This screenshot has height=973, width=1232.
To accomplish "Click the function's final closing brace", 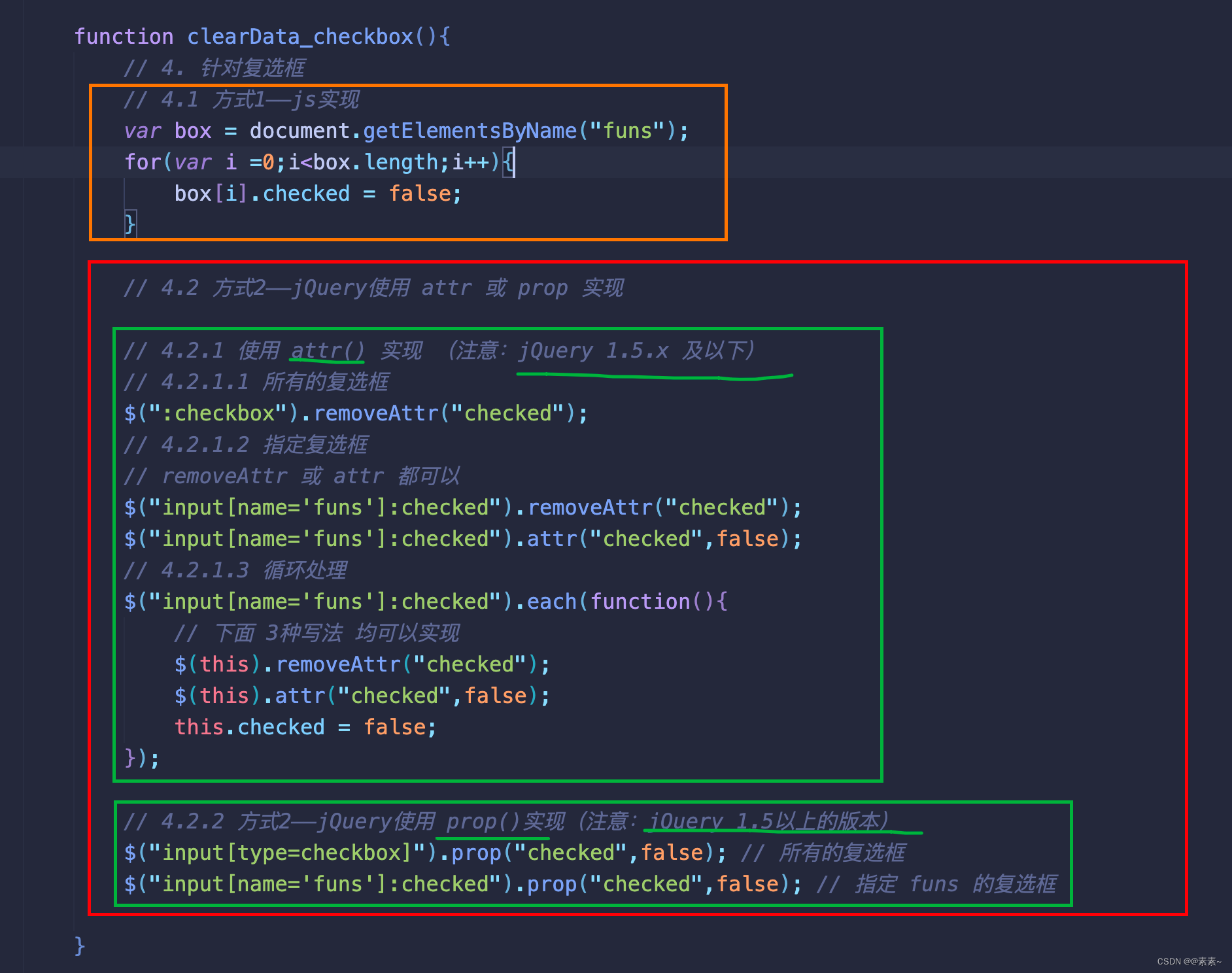I will (x=80, y=946).
